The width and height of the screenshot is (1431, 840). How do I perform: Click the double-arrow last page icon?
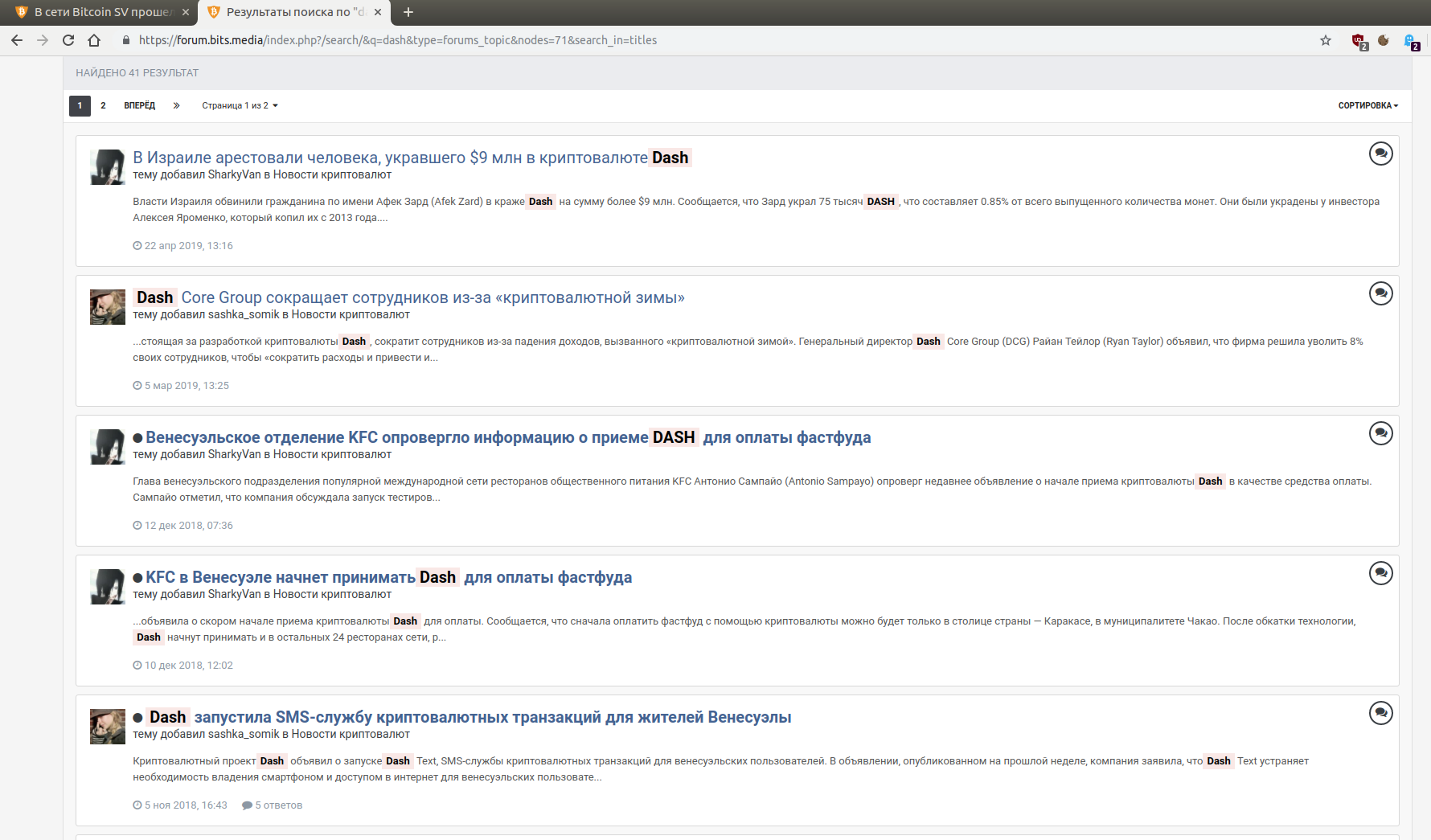pyautogui.click(x=176, y=105)
